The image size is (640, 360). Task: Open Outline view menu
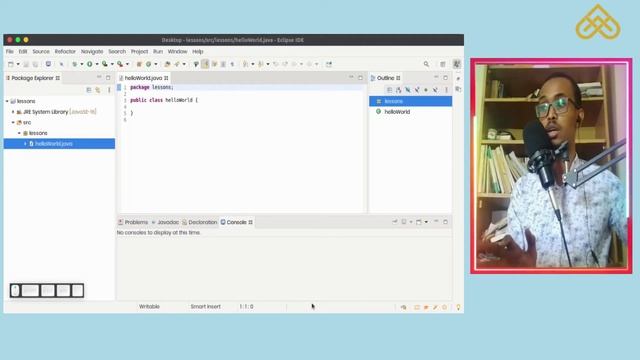click(x=446, y=90)
